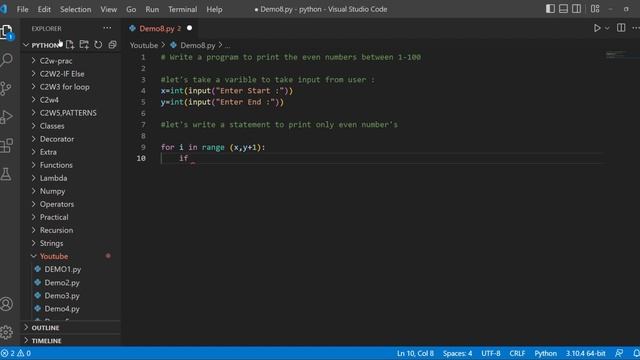Viewport: 640px width, 360px height.
Task: Open Demo4.py in the file tree
Action: (62, 309)
